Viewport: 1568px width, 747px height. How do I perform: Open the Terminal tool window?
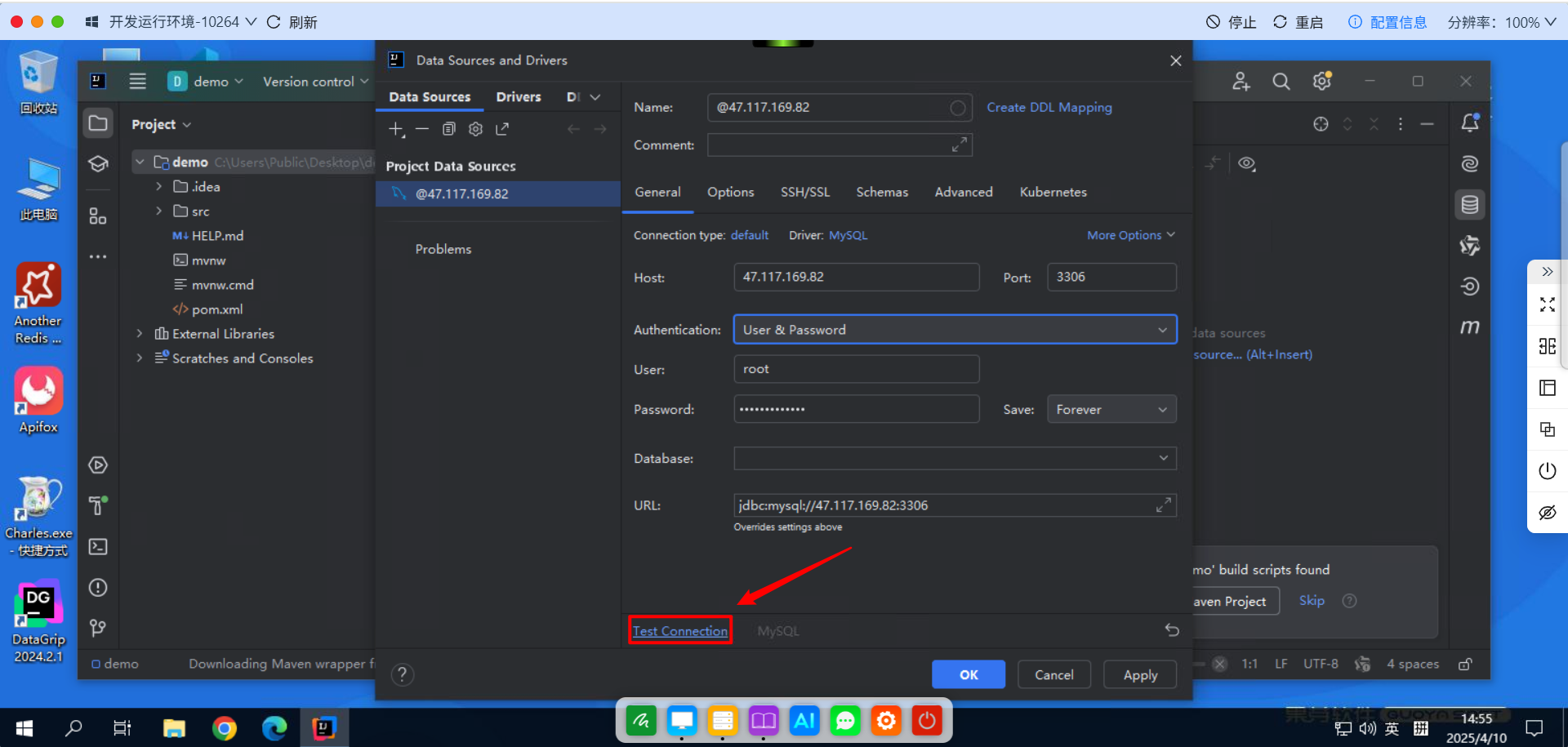point(98,547)
